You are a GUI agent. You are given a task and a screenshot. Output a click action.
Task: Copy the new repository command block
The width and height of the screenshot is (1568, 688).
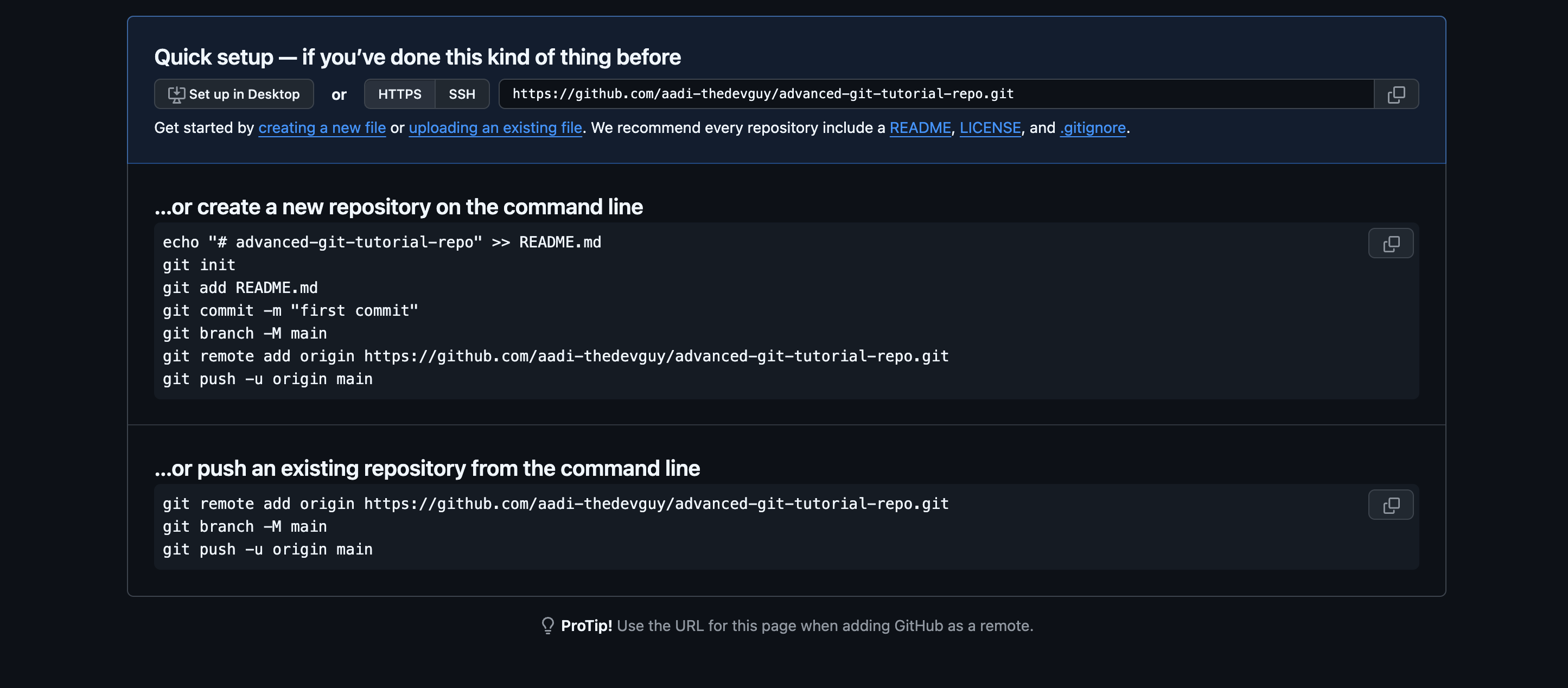1390,244
